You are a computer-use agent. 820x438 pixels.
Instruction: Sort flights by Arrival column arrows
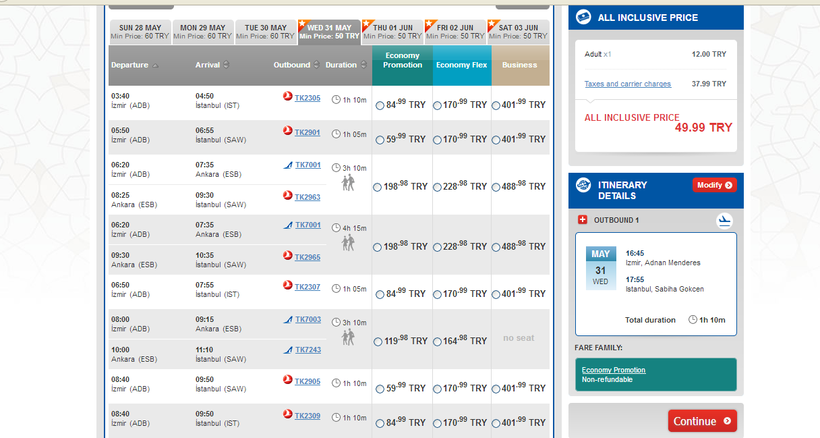(227, 65)
